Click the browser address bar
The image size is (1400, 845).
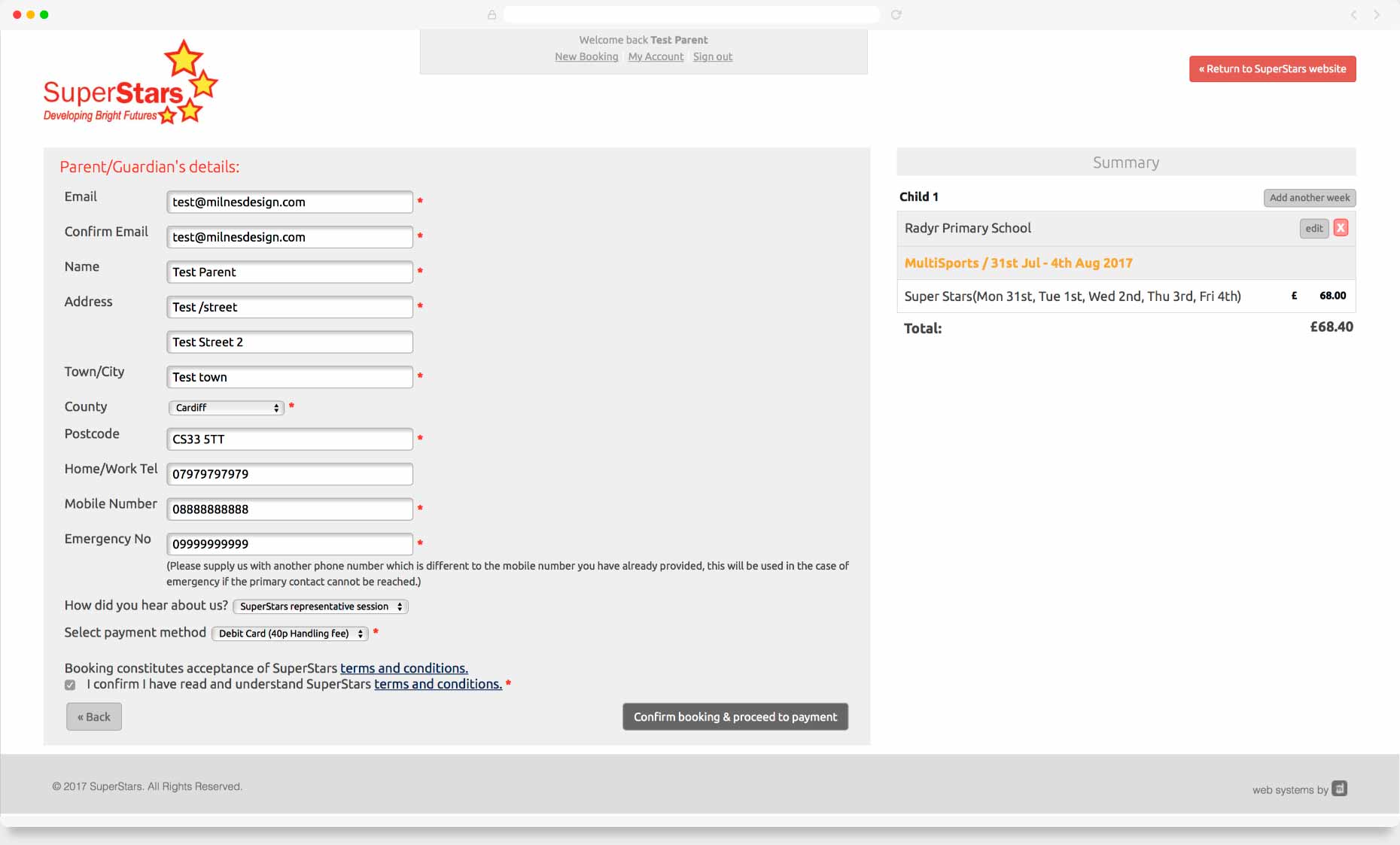691,14
